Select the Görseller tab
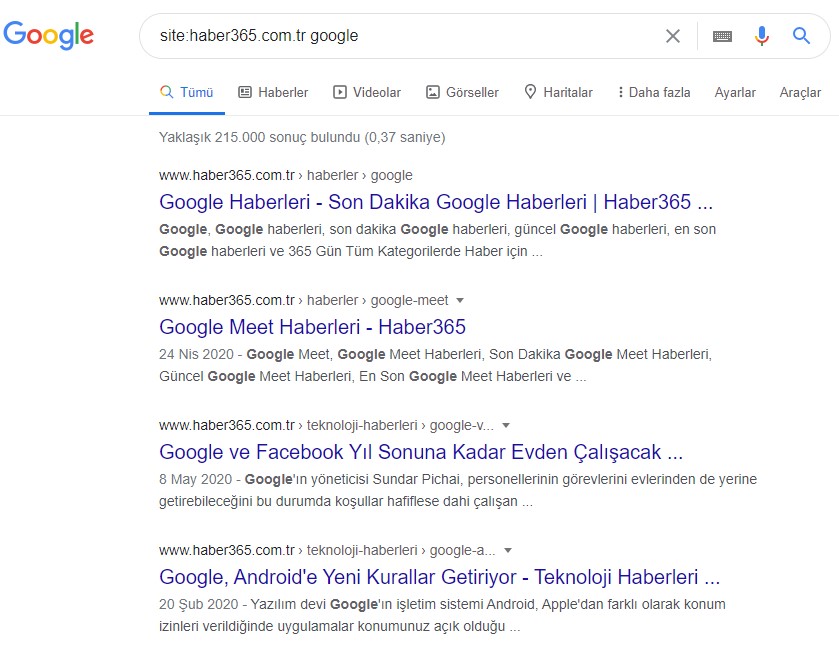Image resolution: width=839 pixels, height=647 pixels. [x=462, y=92]
